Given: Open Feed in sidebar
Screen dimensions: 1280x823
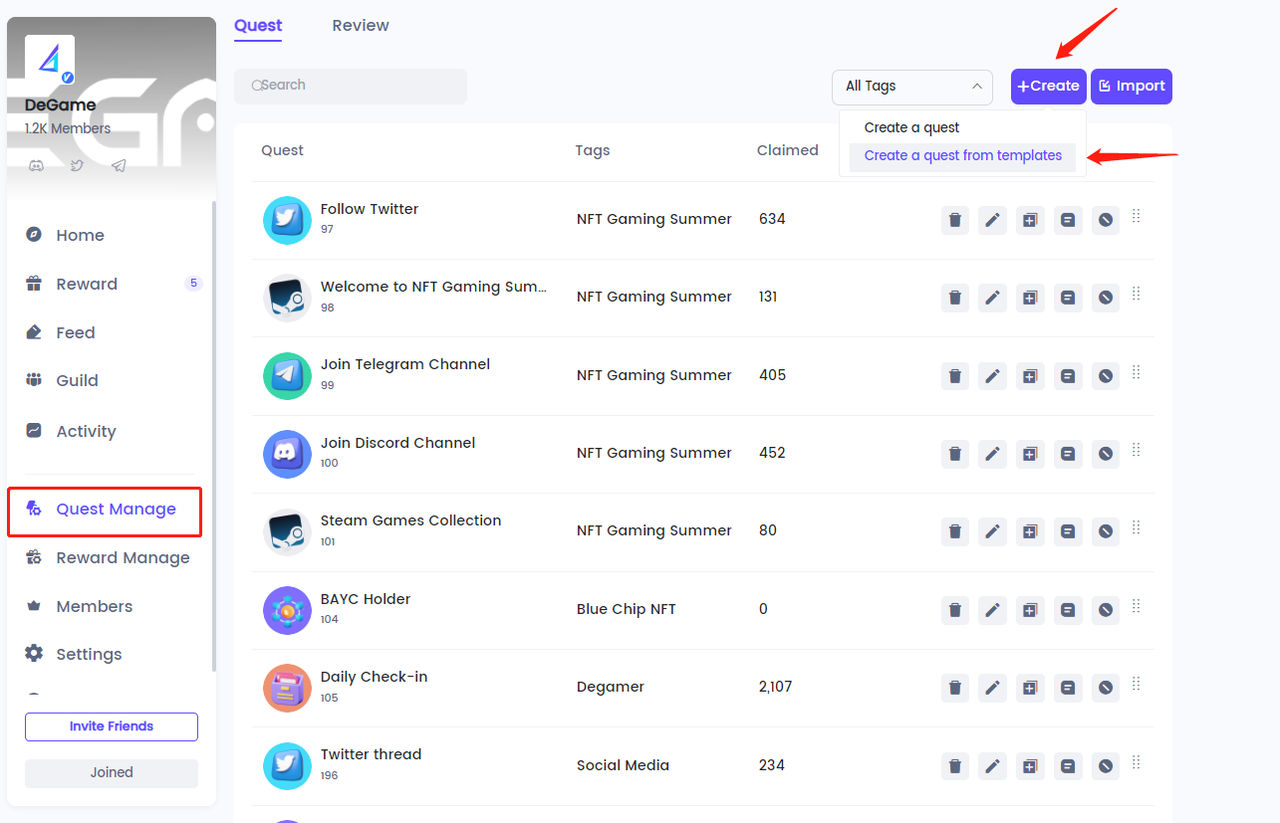Looking at the screenshot, I should [x=75, y=333].
